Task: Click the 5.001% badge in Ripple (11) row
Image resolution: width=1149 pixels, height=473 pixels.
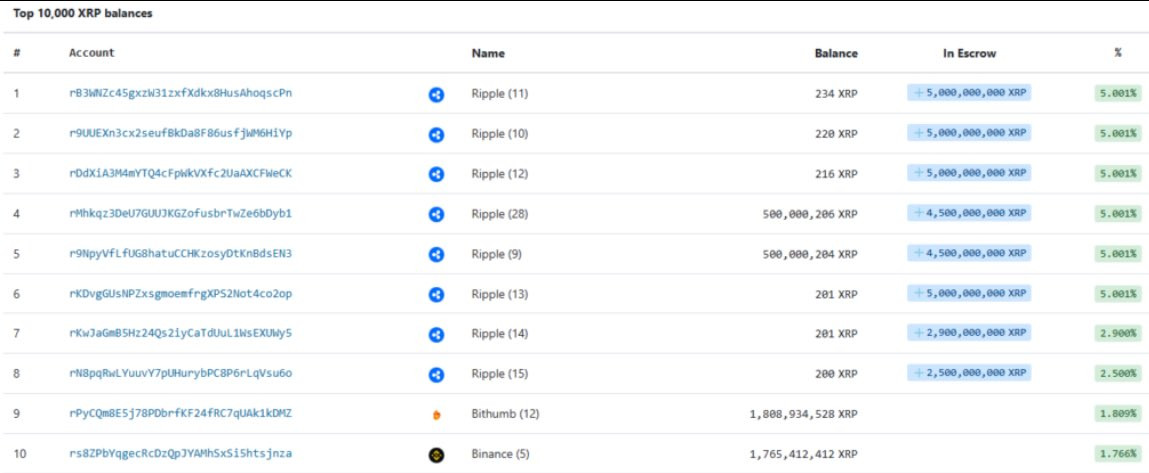Action: 1117,93
